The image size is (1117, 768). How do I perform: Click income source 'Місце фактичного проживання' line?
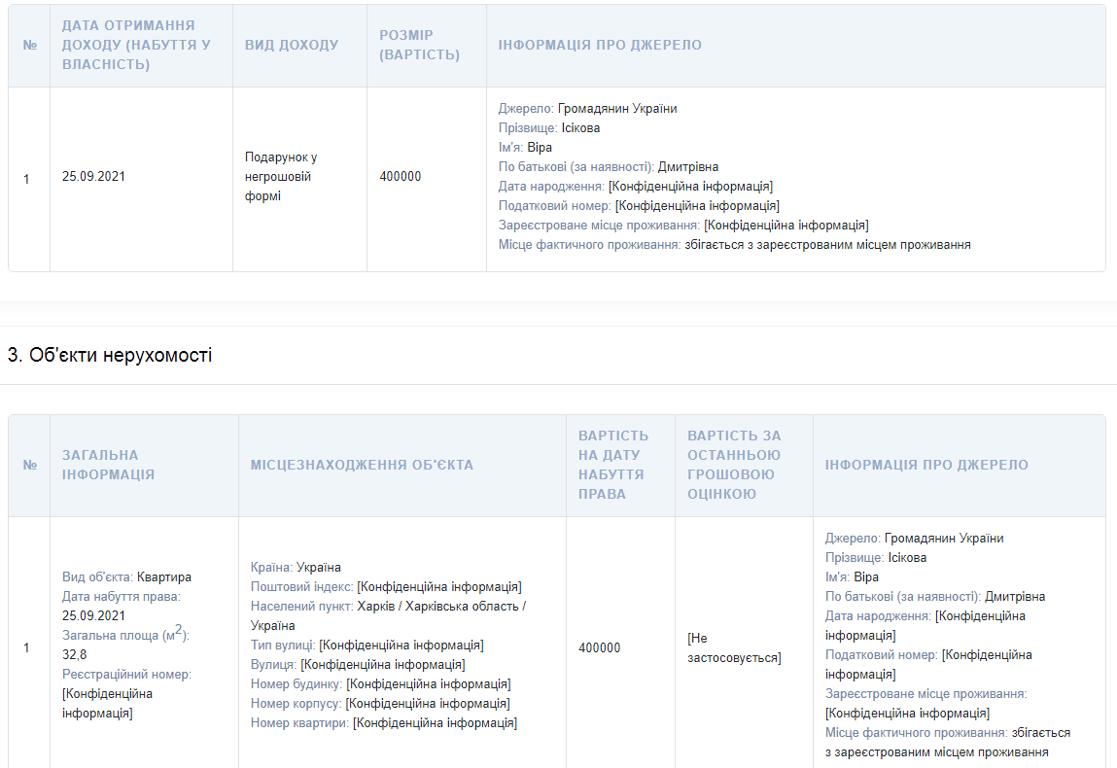pyautogui.click(x=734, y=244)
